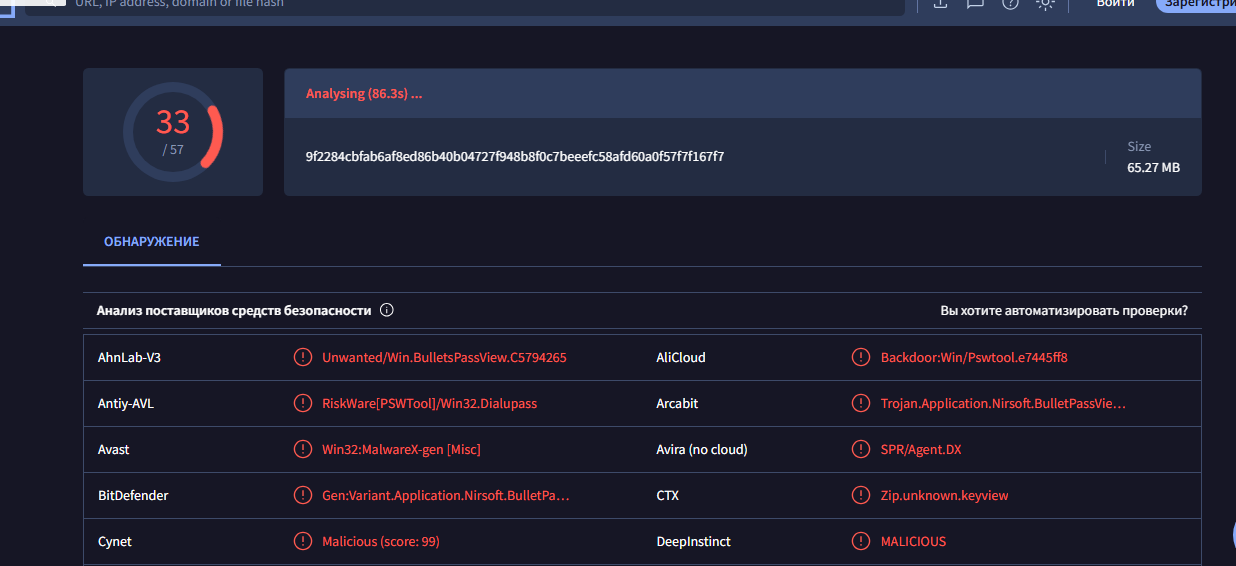The height and width of the screenshot is (566, 1236).
Task: Toggle the light/dark theme sun icon
Action: pyautogui.click(x=1045, y=4)
